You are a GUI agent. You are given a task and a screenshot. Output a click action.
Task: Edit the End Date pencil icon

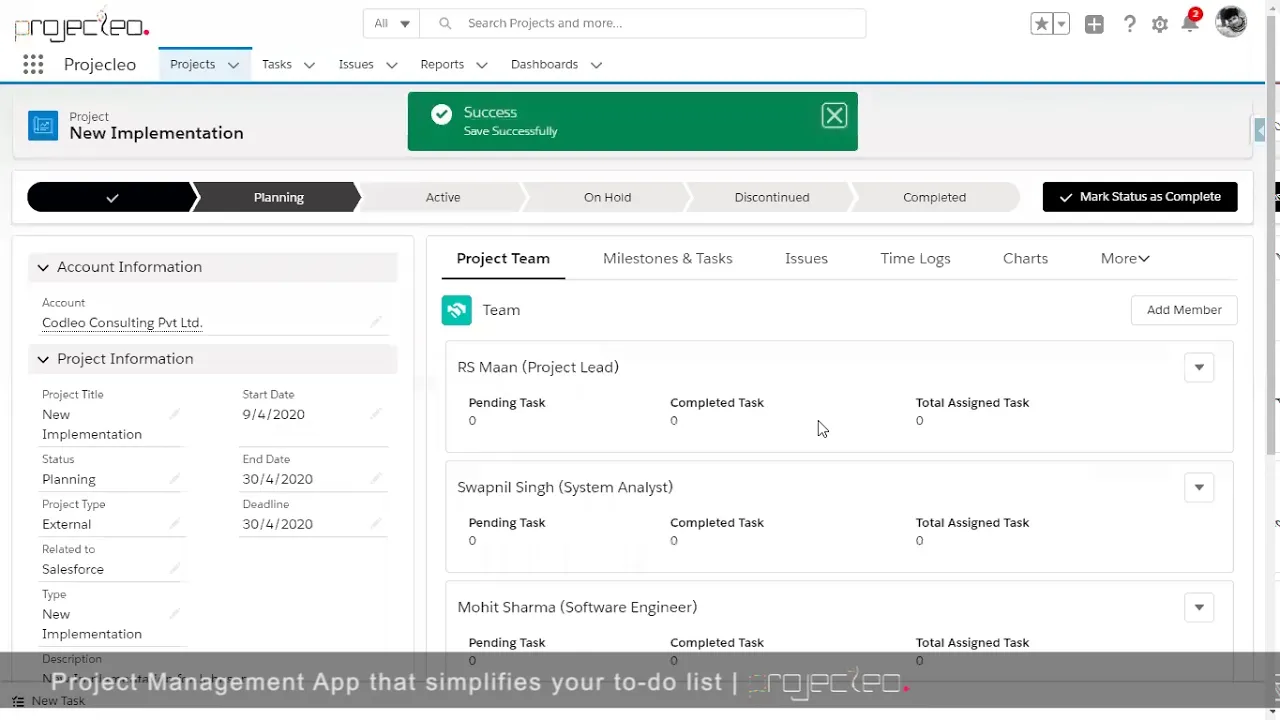376,479
